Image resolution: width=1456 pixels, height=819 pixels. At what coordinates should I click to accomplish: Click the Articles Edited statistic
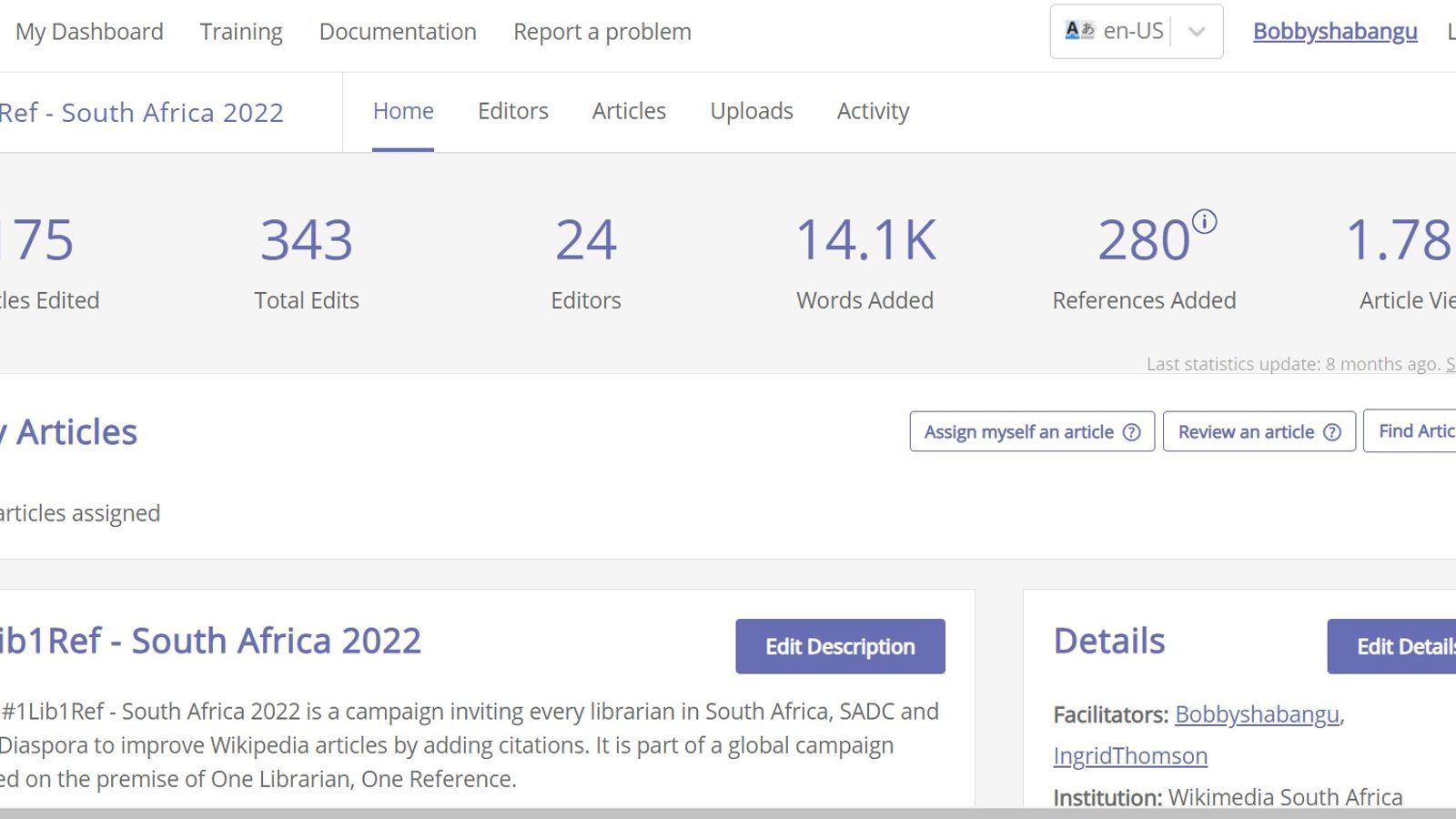click(49, 263)
